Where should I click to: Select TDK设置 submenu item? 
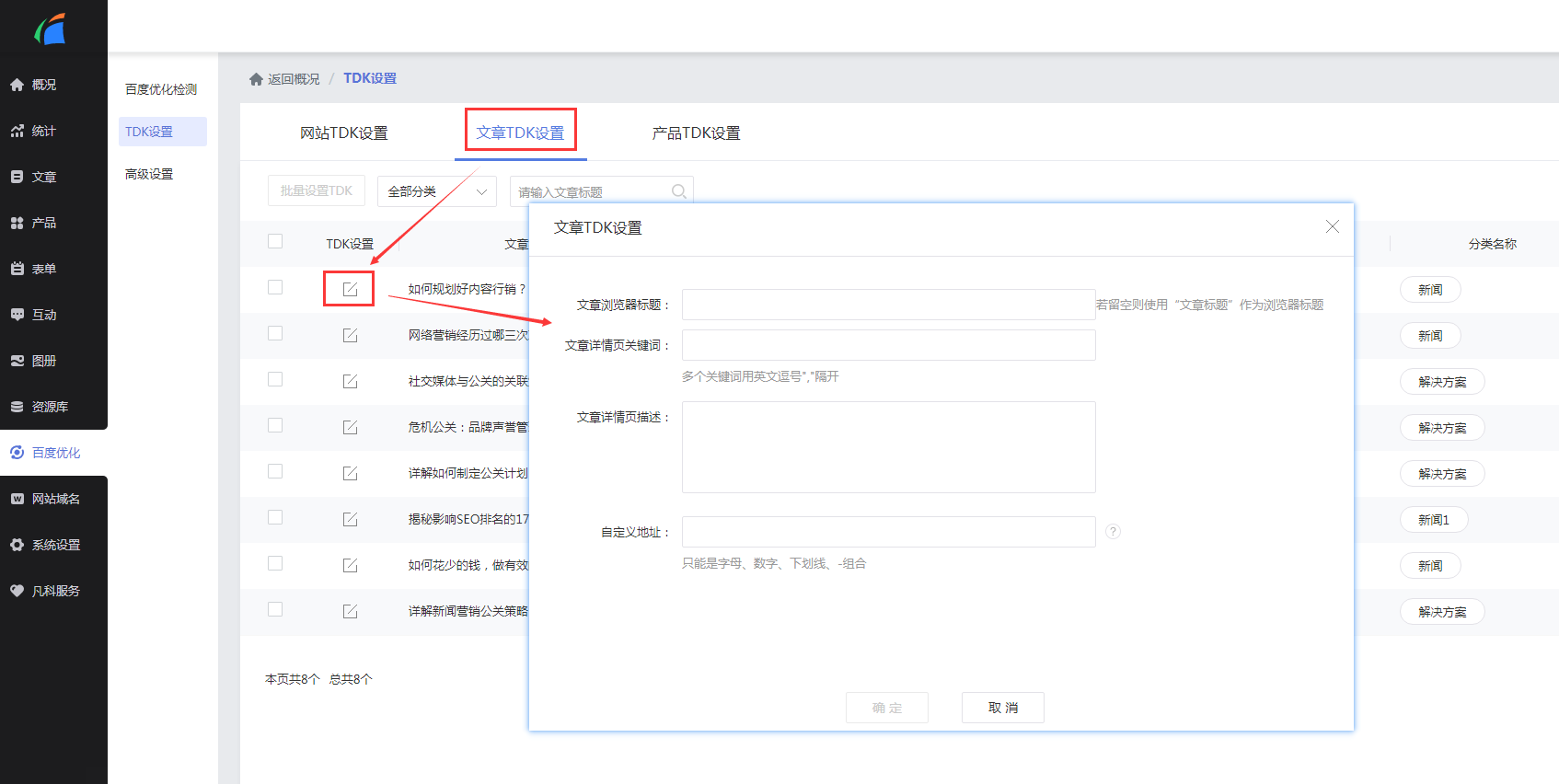tap(162, 132)
